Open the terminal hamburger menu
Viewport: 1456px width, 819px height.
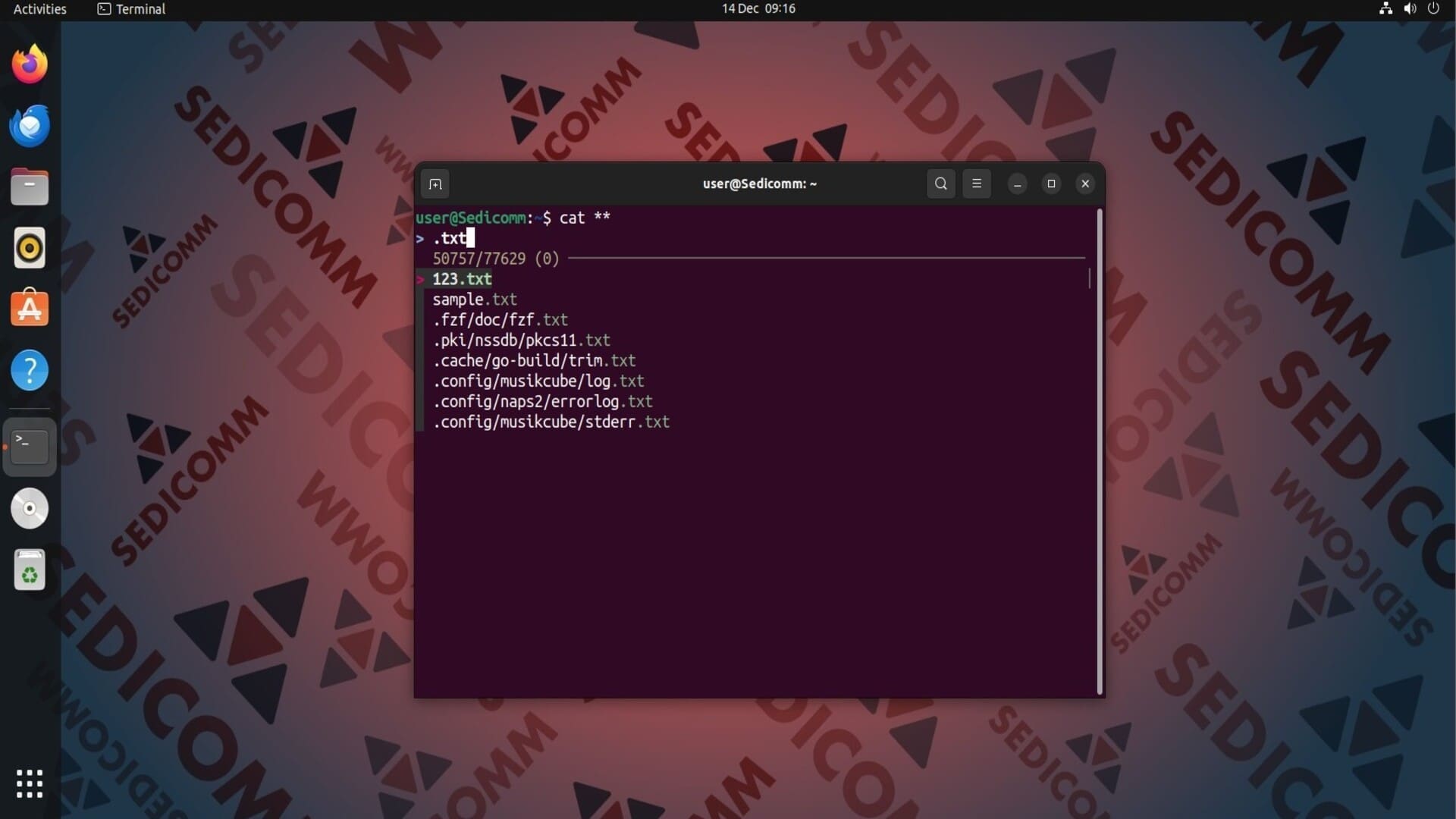coord(976,184)
